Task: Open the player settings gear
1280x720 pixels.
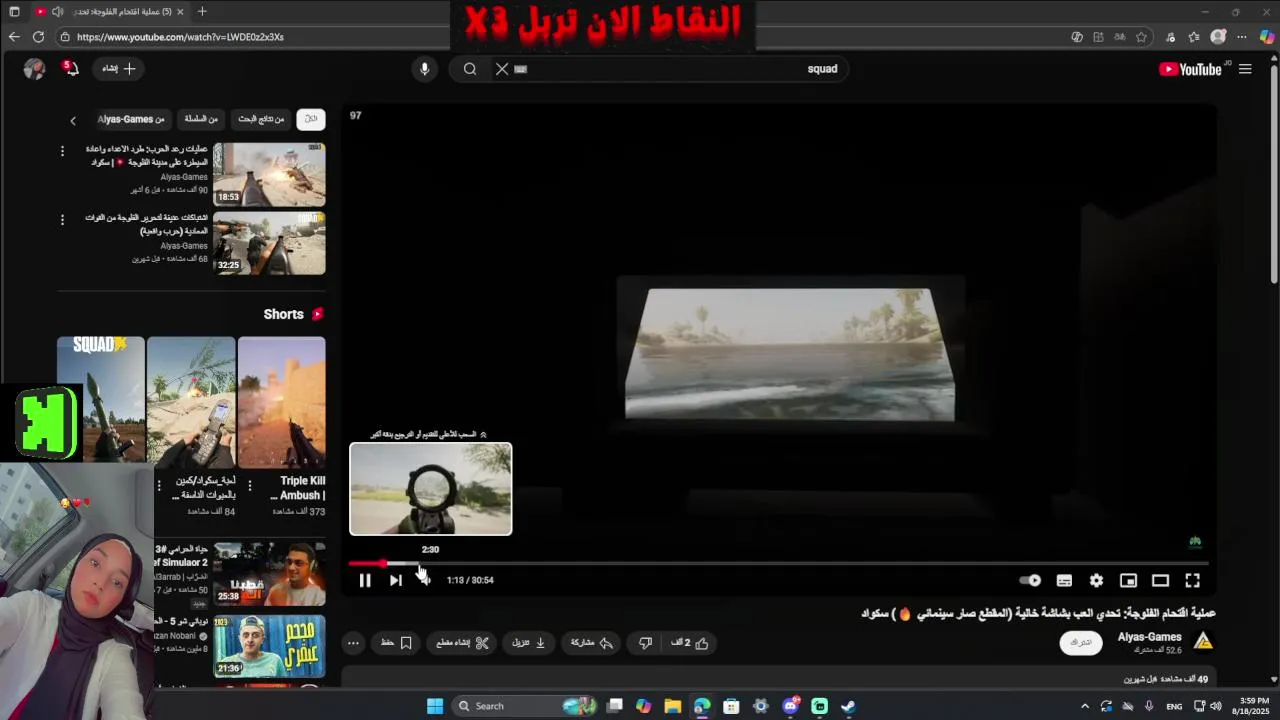Action: [x=1096, y=580]
